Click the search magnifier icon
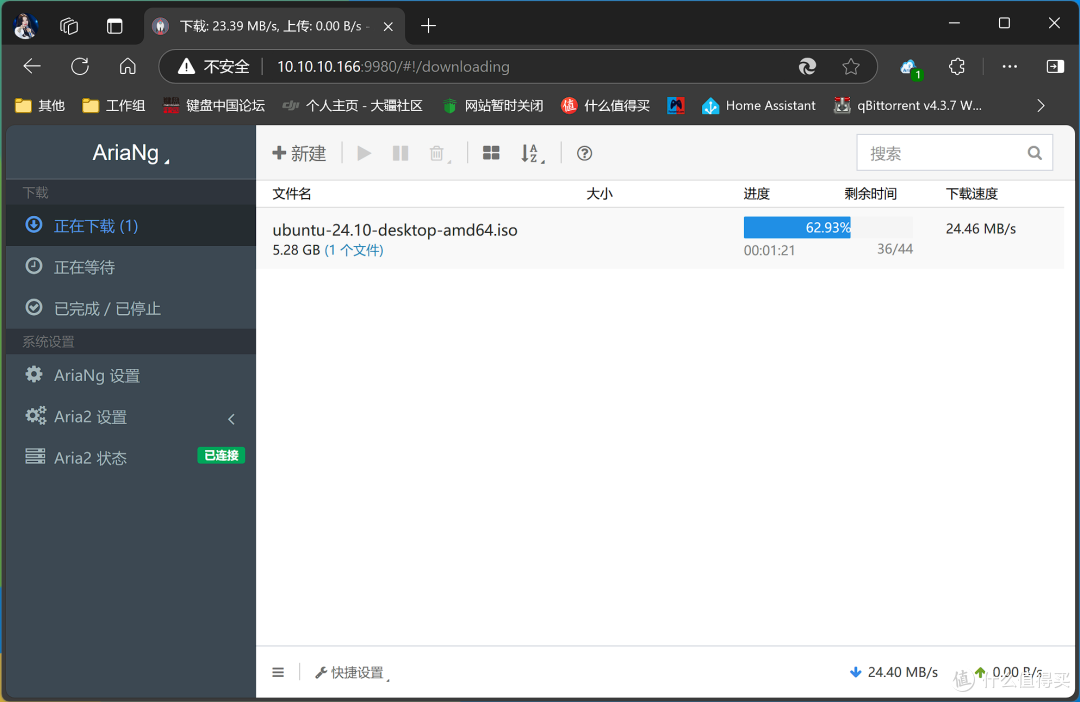Image resolution: width=1080 pixels, height=702 pixels. point(1034,152)
